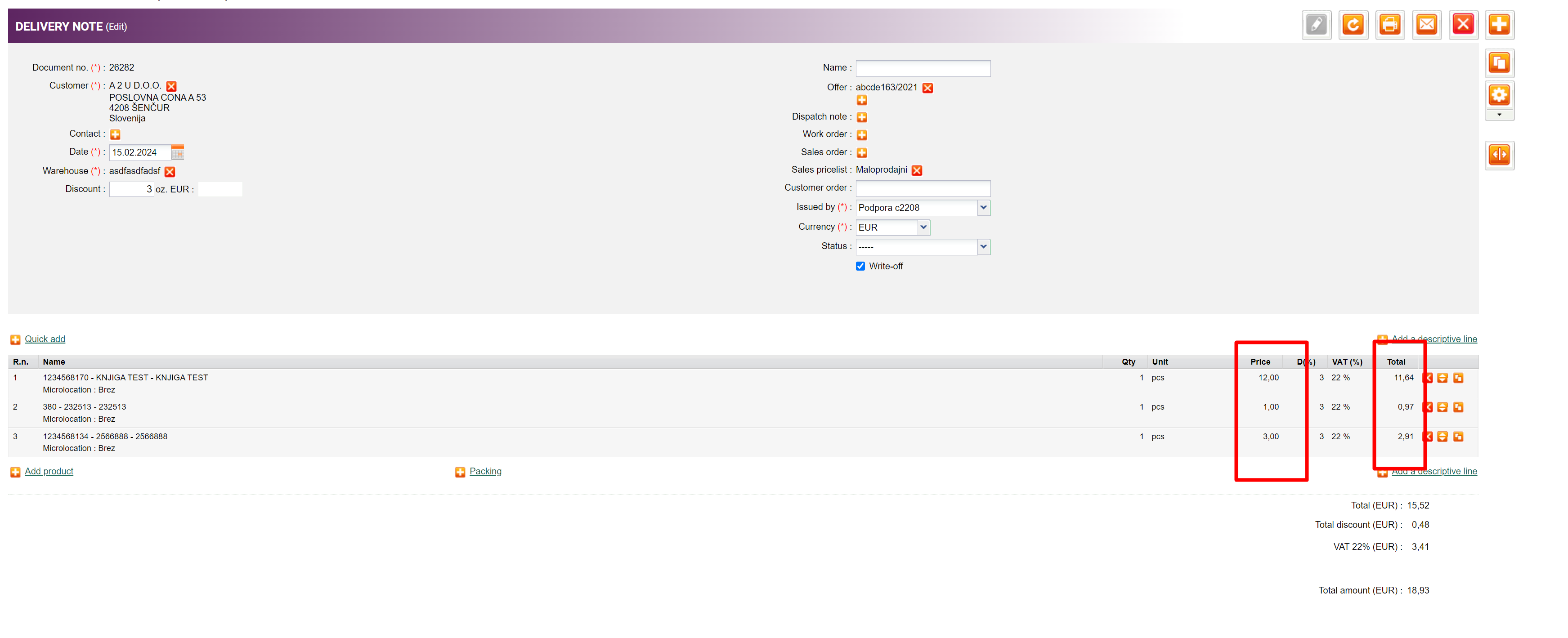The image size is (1568, 638).
Task: Click the Discount input field
Action: coord(131,189)
